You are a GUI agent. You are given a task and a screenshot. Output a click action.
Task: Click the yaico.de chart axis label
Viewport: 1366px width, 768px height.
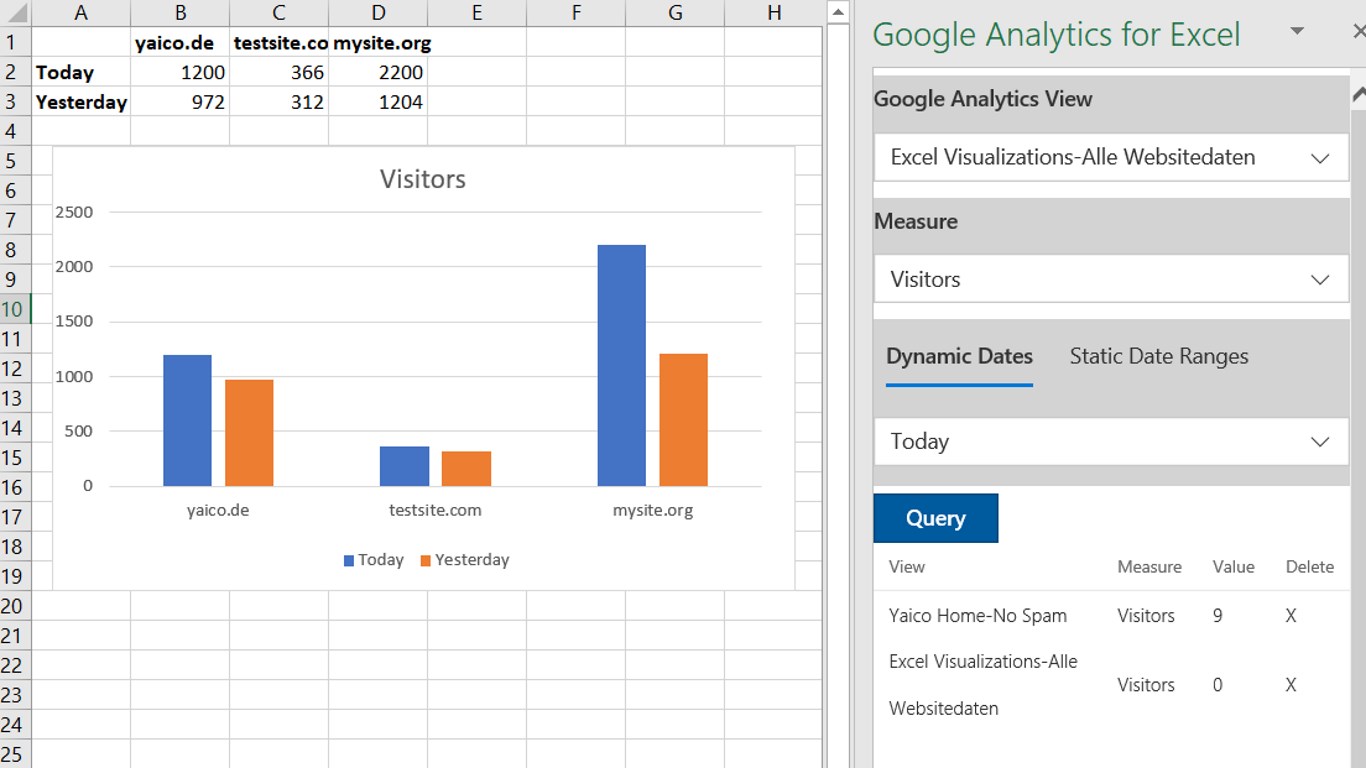pyautogui.click(x=218, y=510)
